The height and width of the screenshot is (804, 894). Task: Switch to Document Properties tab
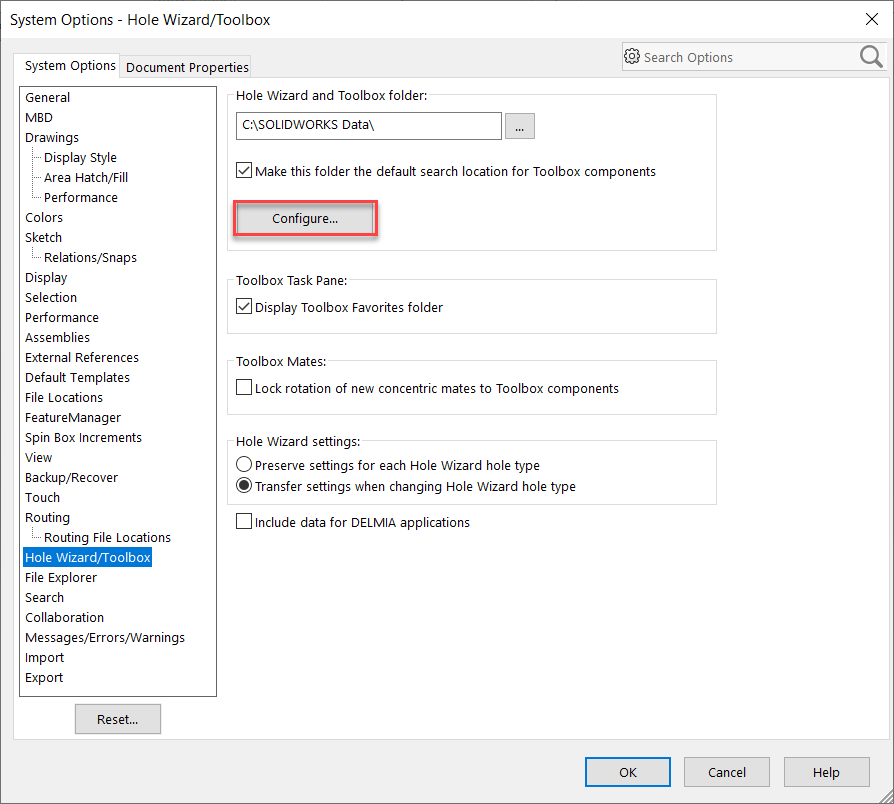tap(187, 67)
